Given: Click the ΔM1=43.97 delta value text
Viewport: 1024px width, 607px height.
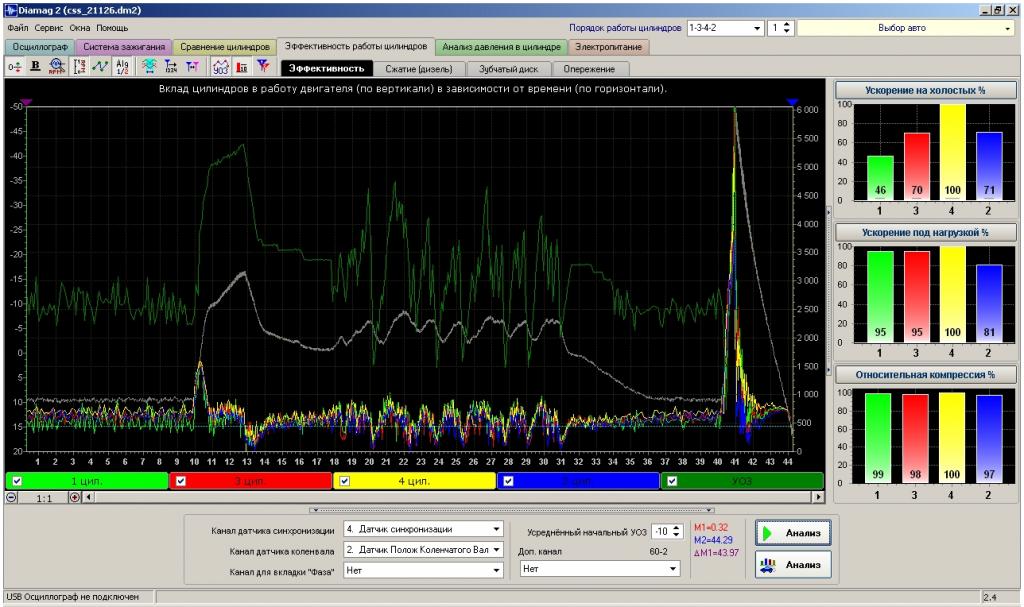Looking at the screenshot, I should coord(716,553).
